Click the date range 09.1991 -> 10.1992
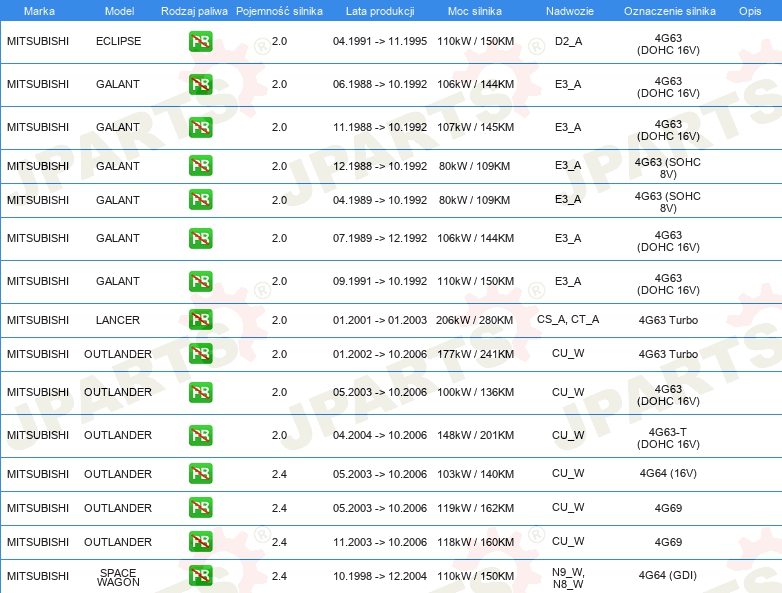 380,281
